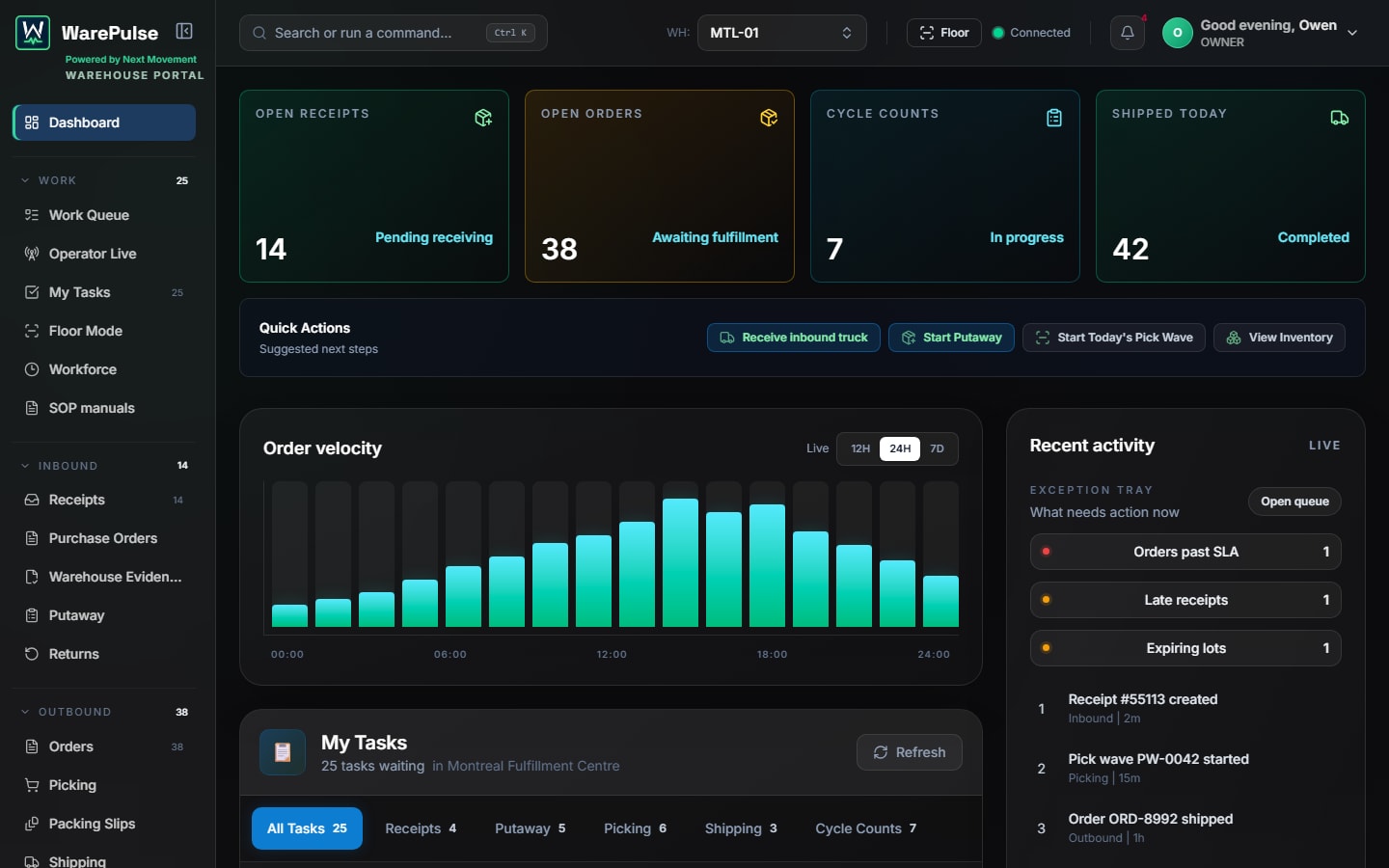Switch to the Cycle Counts tab

(x=865, y=828)
